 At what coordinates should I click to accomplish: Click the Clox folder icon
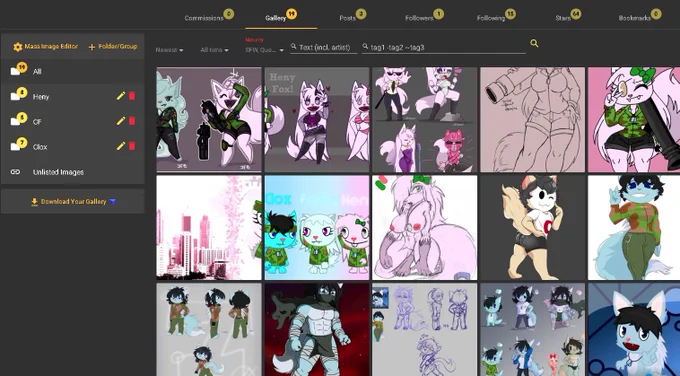pos(18,145)
